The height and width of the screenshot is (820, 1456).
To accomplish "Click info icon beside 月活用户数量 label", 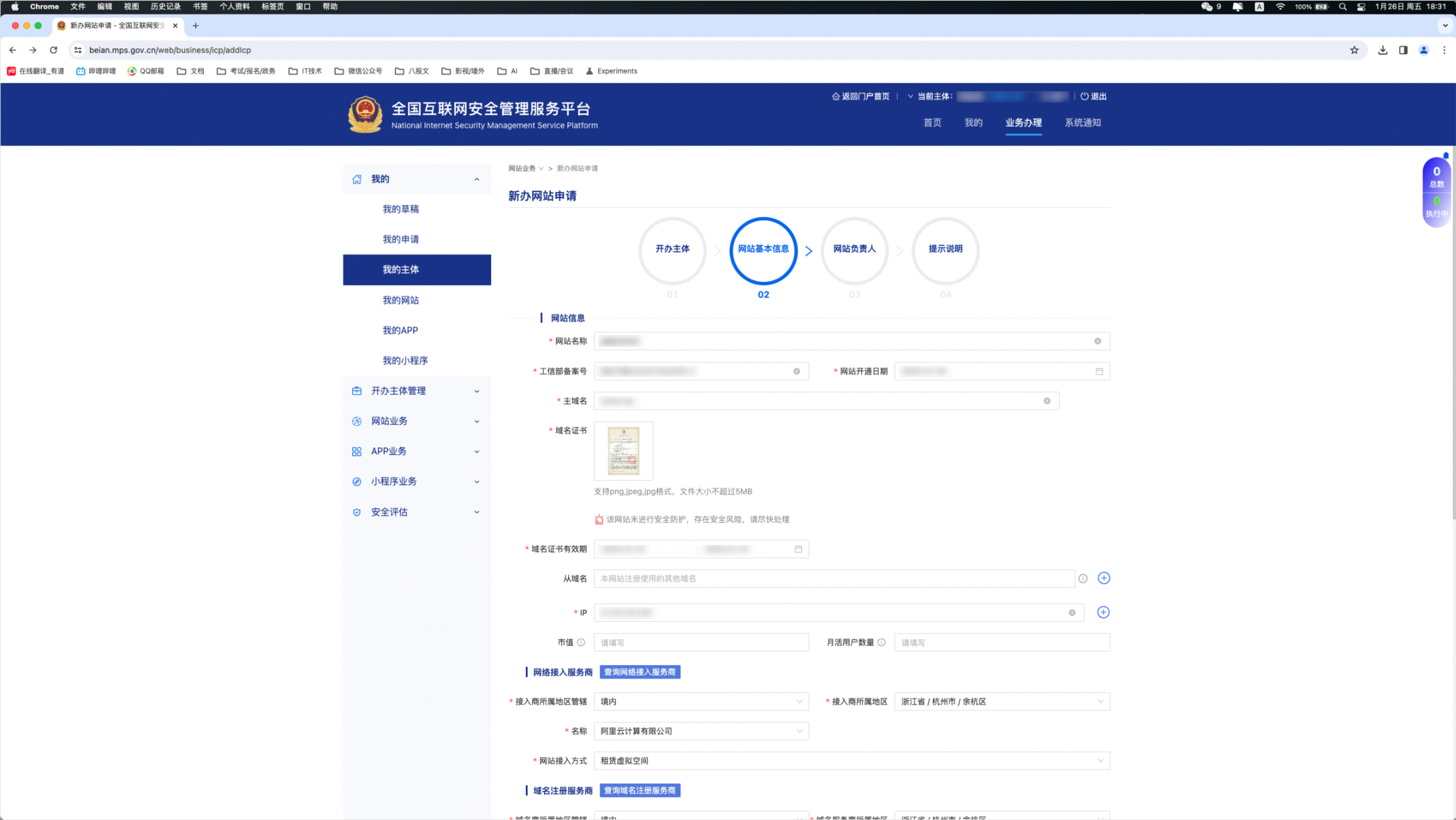I will click(881, 643).
